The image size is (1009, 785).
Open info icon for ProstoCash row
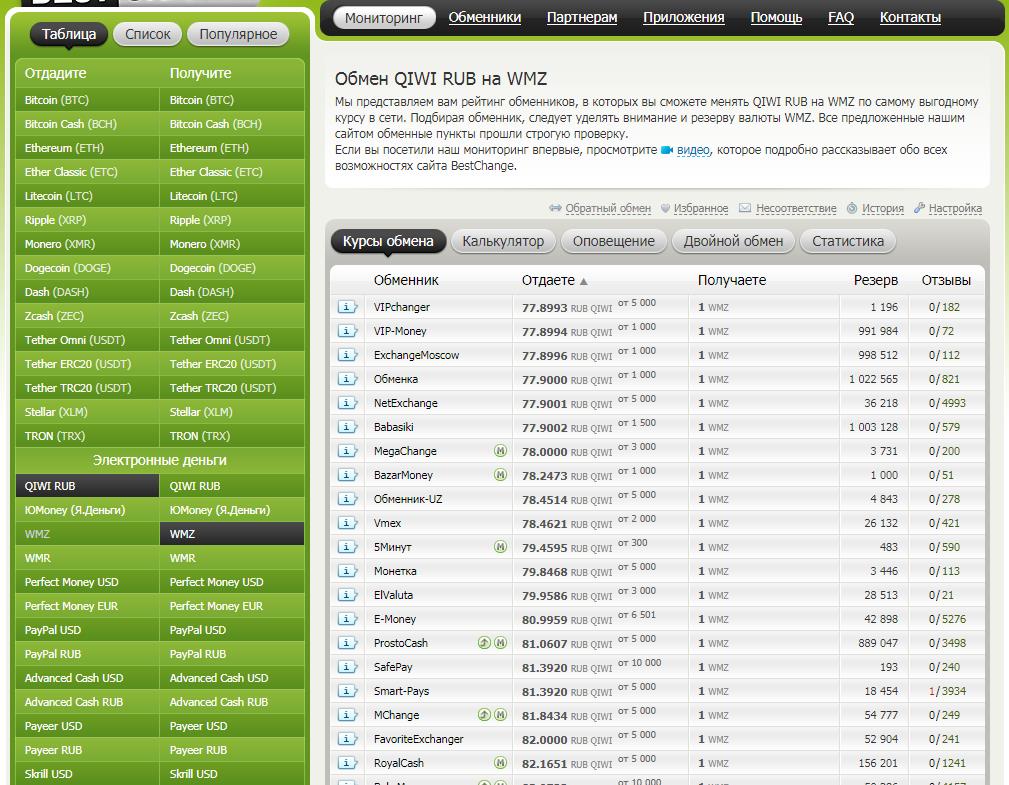coord(347,643)
